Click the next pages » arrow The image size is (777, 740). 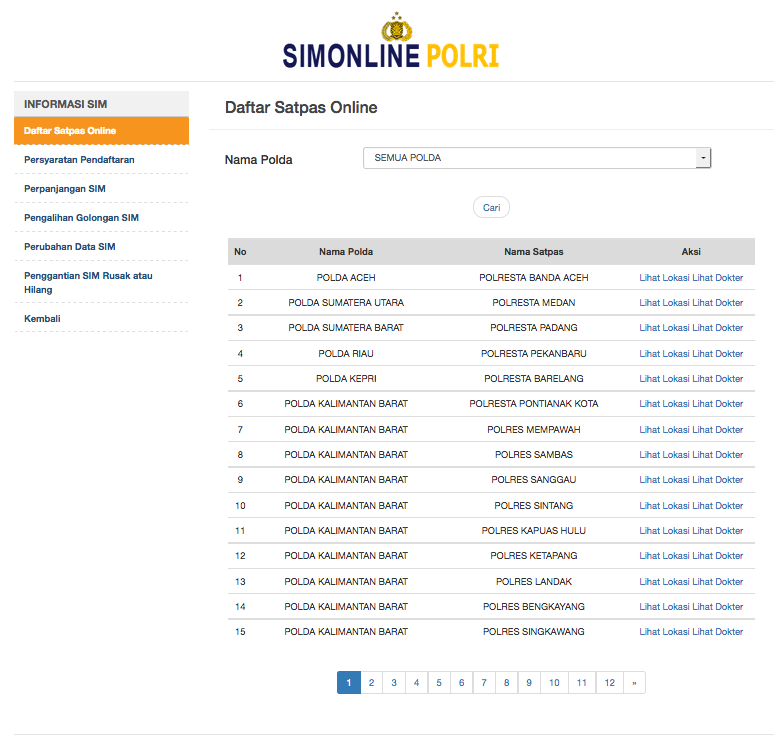[x=634, y=683]
